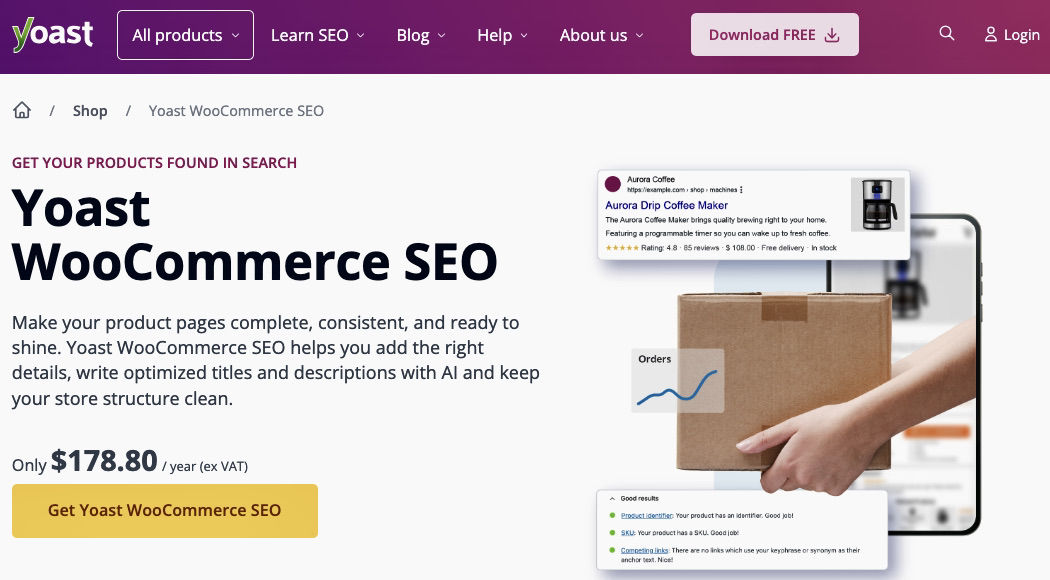Viewport: 1050px width, 580px height.
Task: Click the download icon inside Download FREE
Action: coord(831,35)
